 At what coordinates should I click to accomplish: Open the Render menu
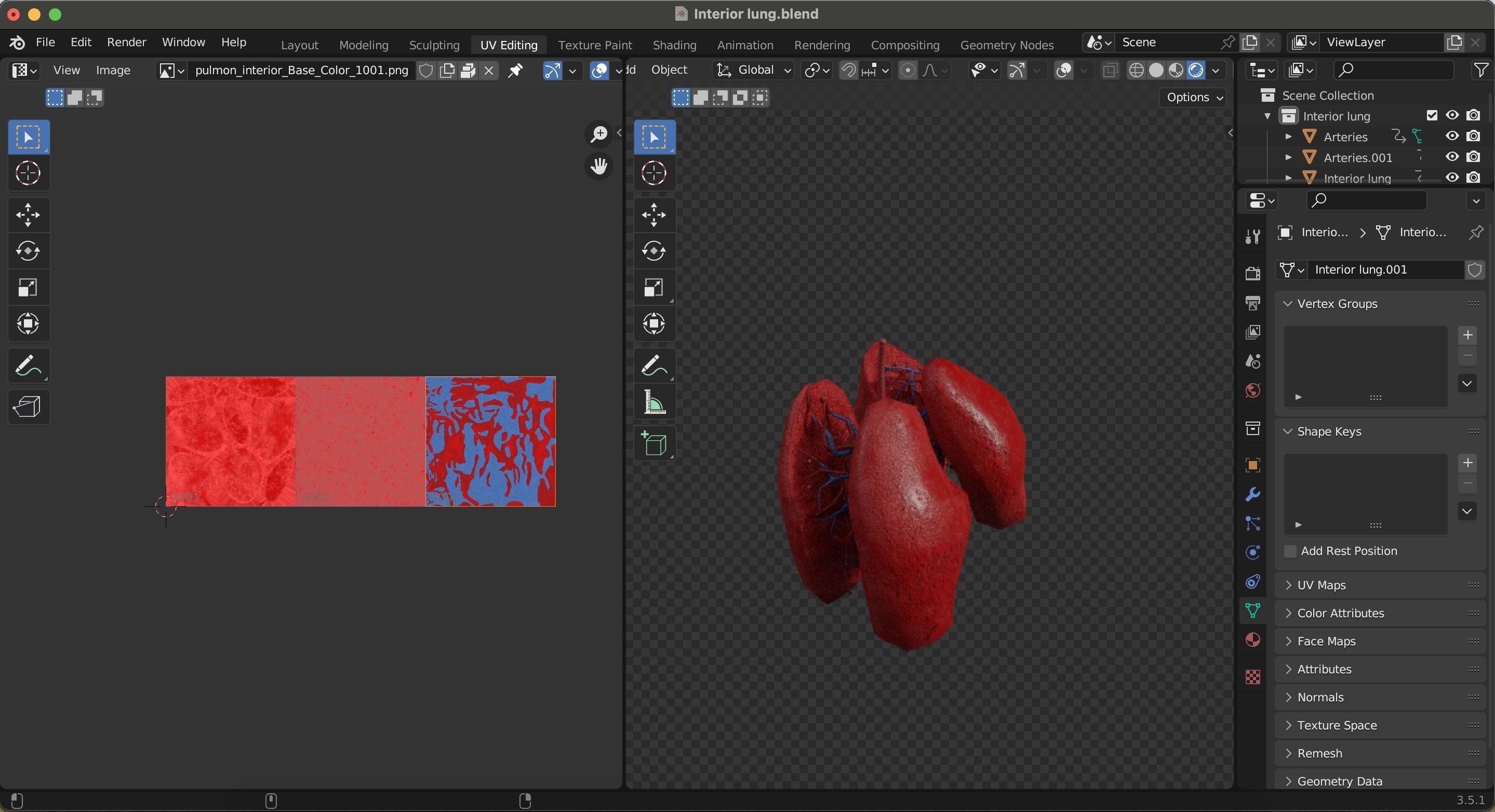[x=126, y=43]
